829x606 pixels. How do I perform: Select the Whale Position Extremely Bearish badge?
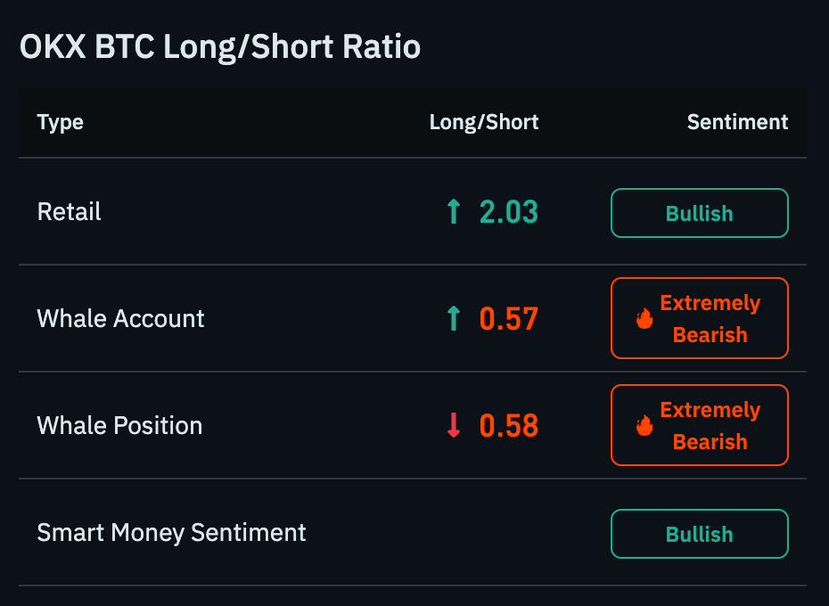point(699,425)
